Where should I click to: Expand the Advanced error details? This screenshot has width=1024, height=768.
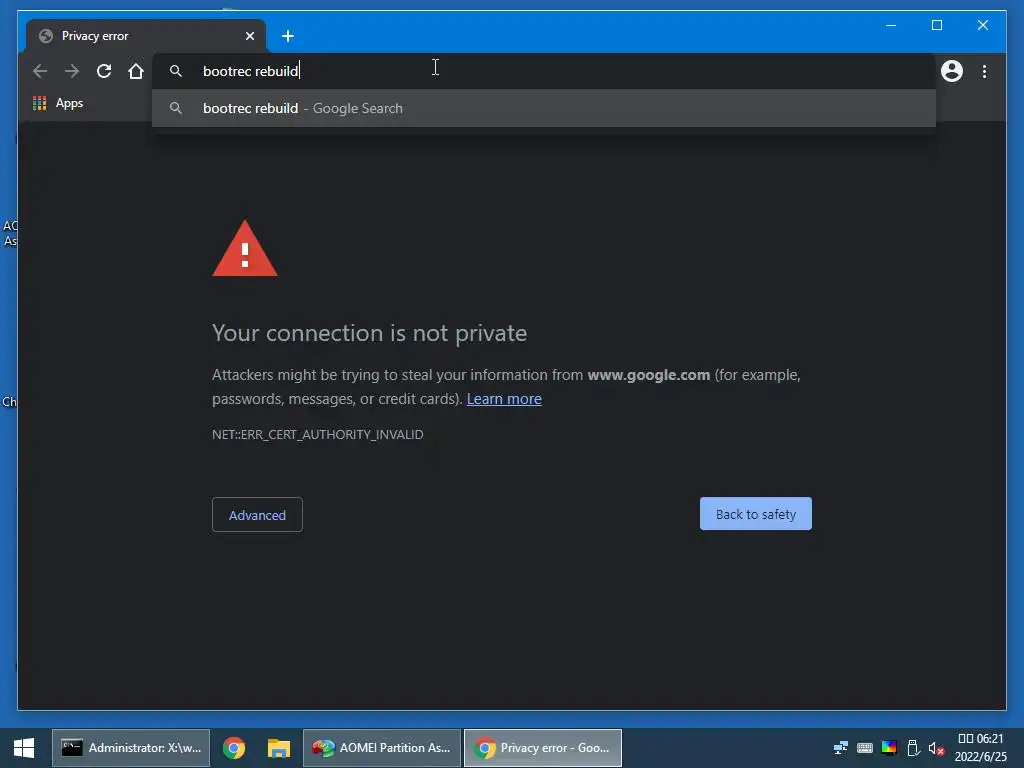(x=257, y=515)
